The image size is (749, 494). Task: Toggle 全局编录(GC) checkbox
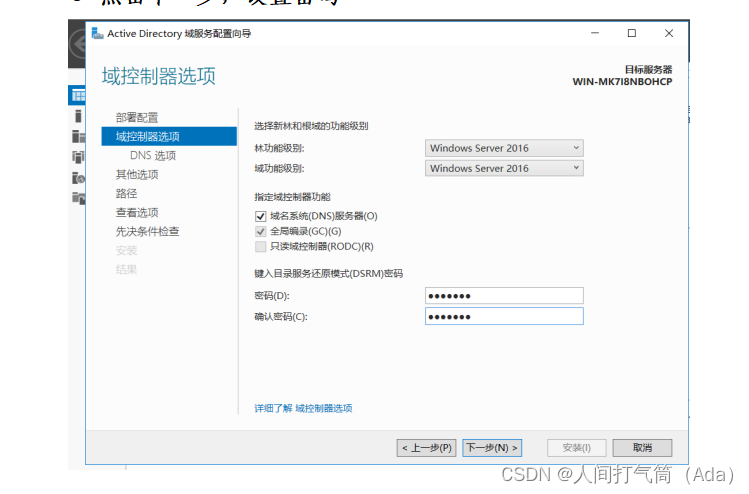260,232
